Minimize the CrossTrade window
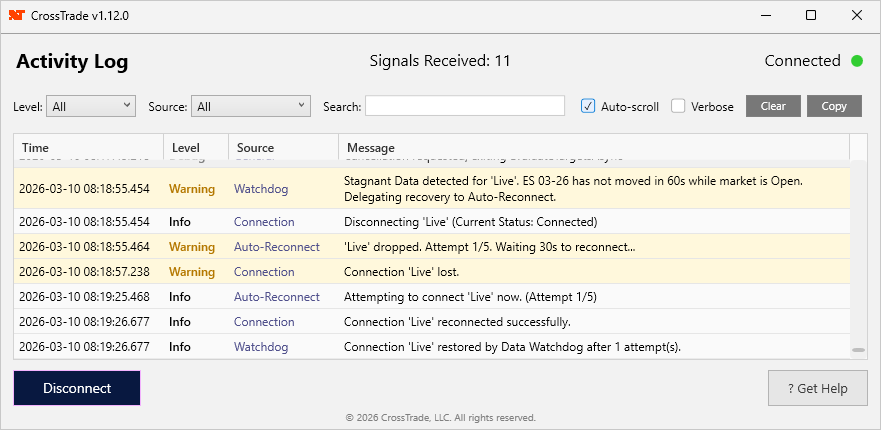 pyautogui.click(x=765, y=15)
